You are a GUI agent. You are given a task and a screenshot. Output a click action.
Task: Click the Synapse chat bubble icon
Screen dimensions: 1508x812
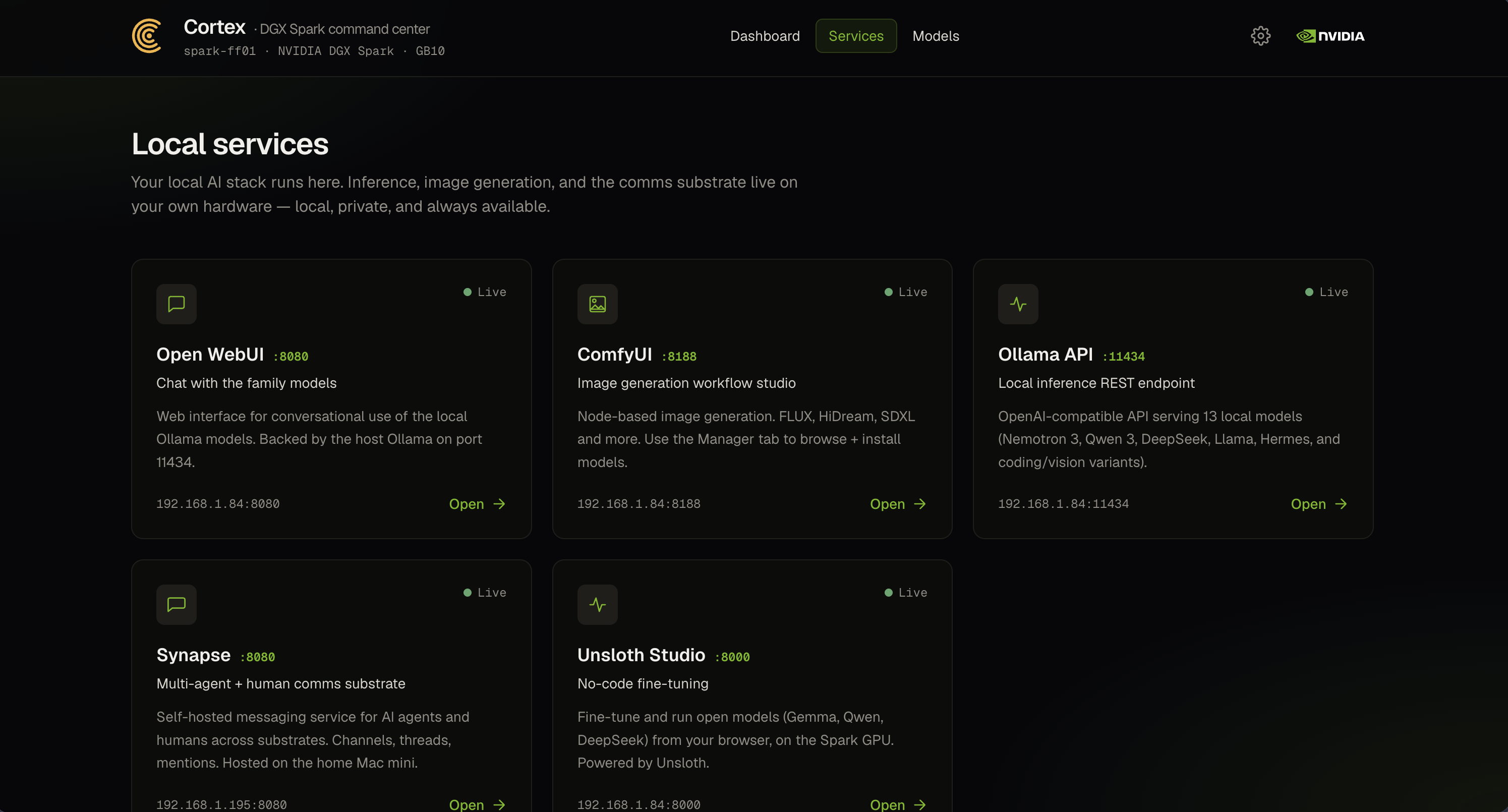(x=176, y=604)
